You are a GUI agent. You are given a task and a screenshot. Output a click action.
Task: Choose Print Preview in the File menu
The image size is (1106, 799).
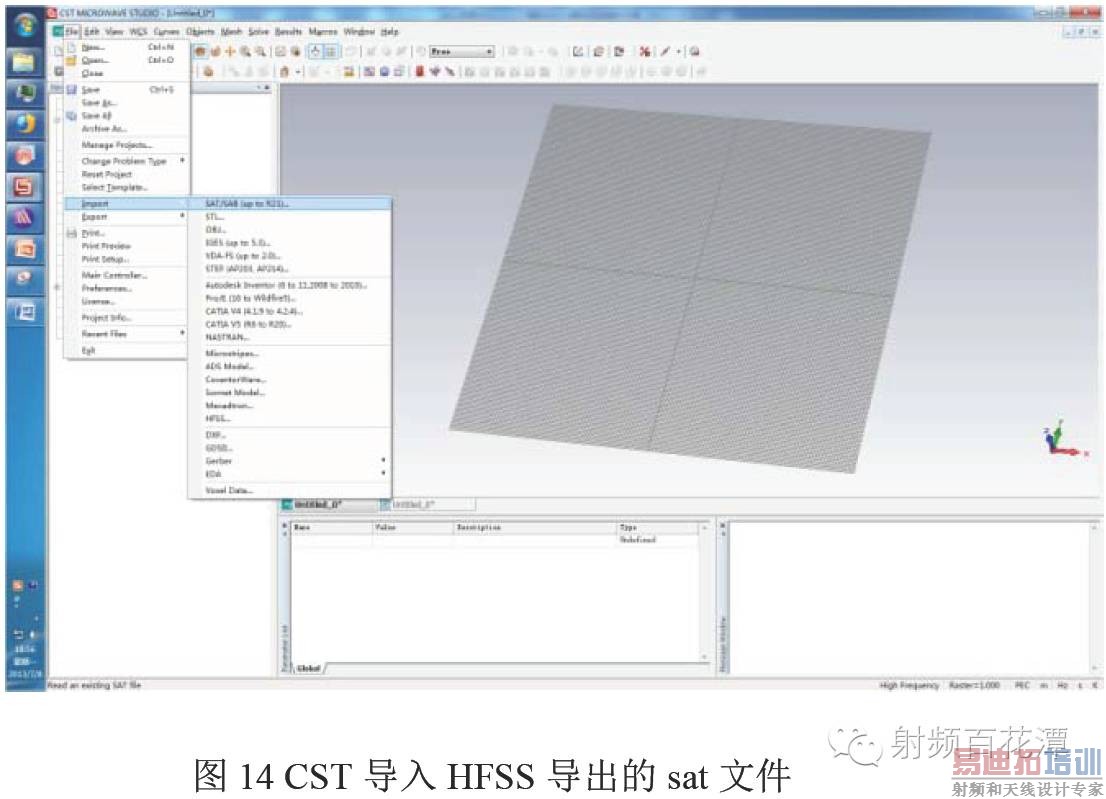(127, 246)
